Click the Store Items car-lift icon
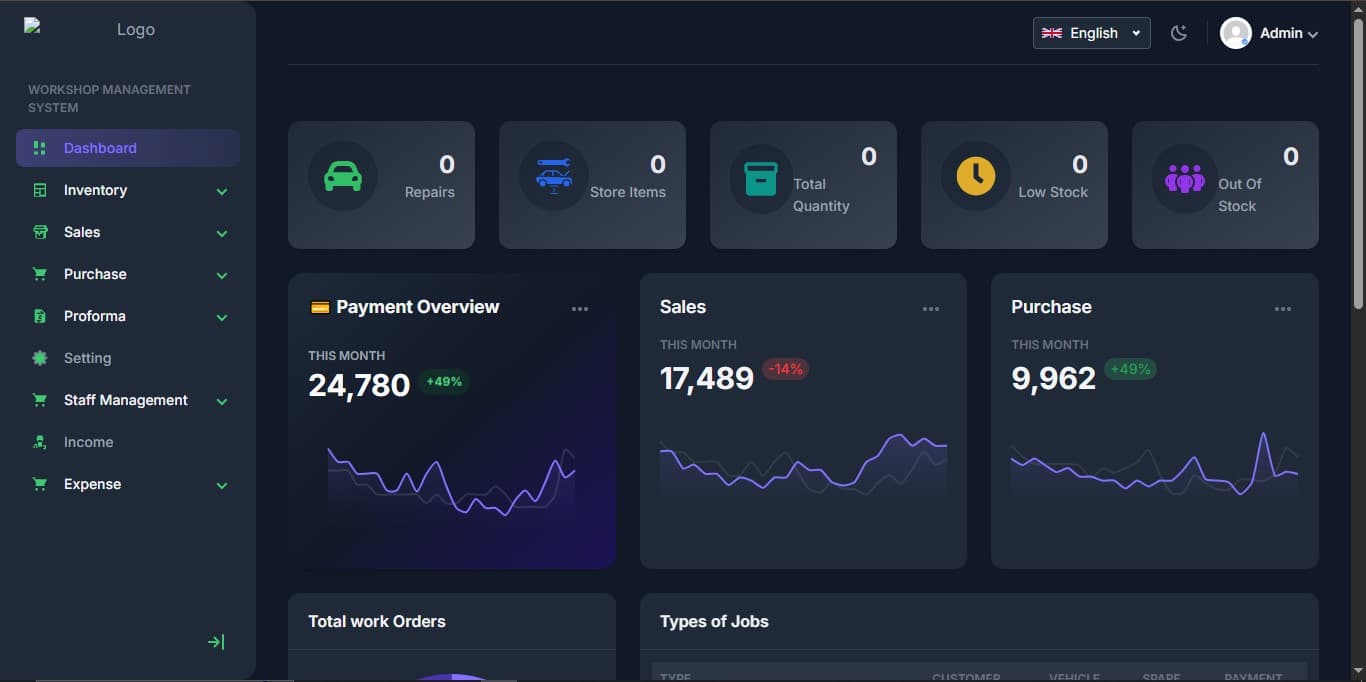 pos(554,177)
